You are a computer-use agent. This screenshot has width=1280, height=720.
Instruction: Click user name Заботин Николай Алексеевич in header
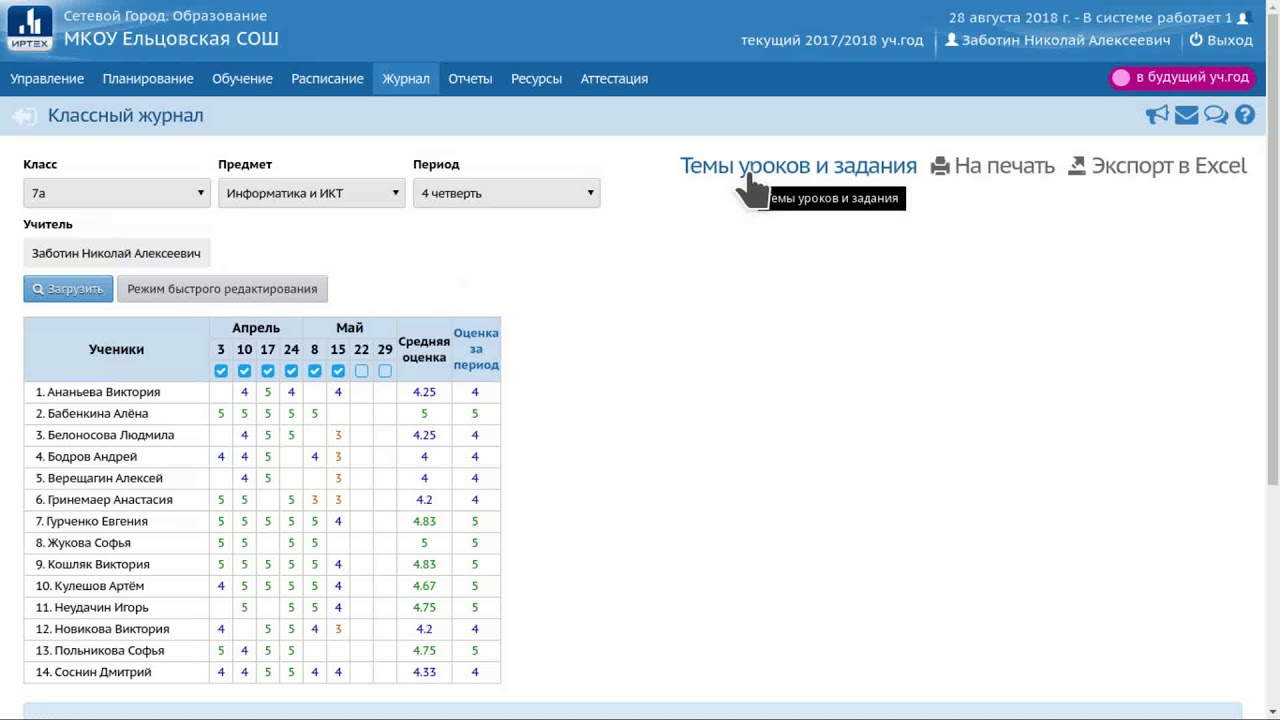click(1066, 40)
